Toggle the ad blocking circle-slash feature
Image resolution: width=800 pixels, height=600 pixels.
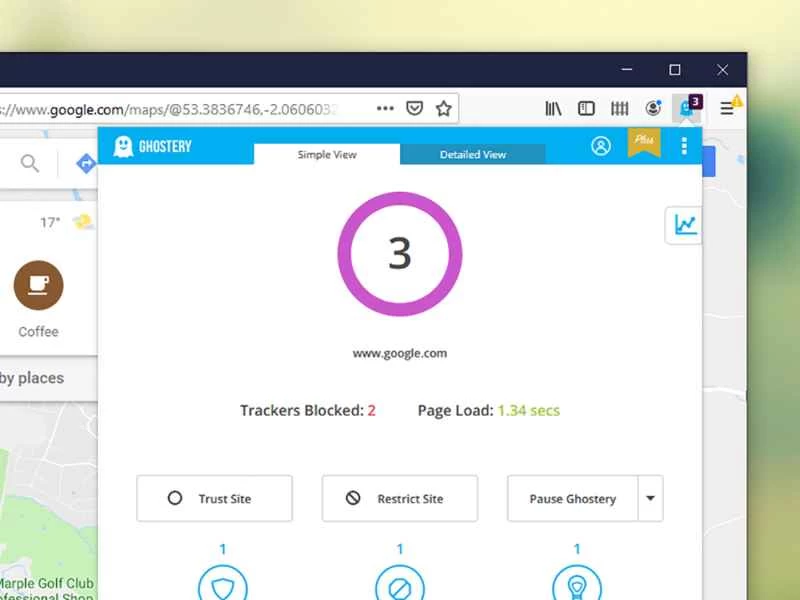coord(400,585)
